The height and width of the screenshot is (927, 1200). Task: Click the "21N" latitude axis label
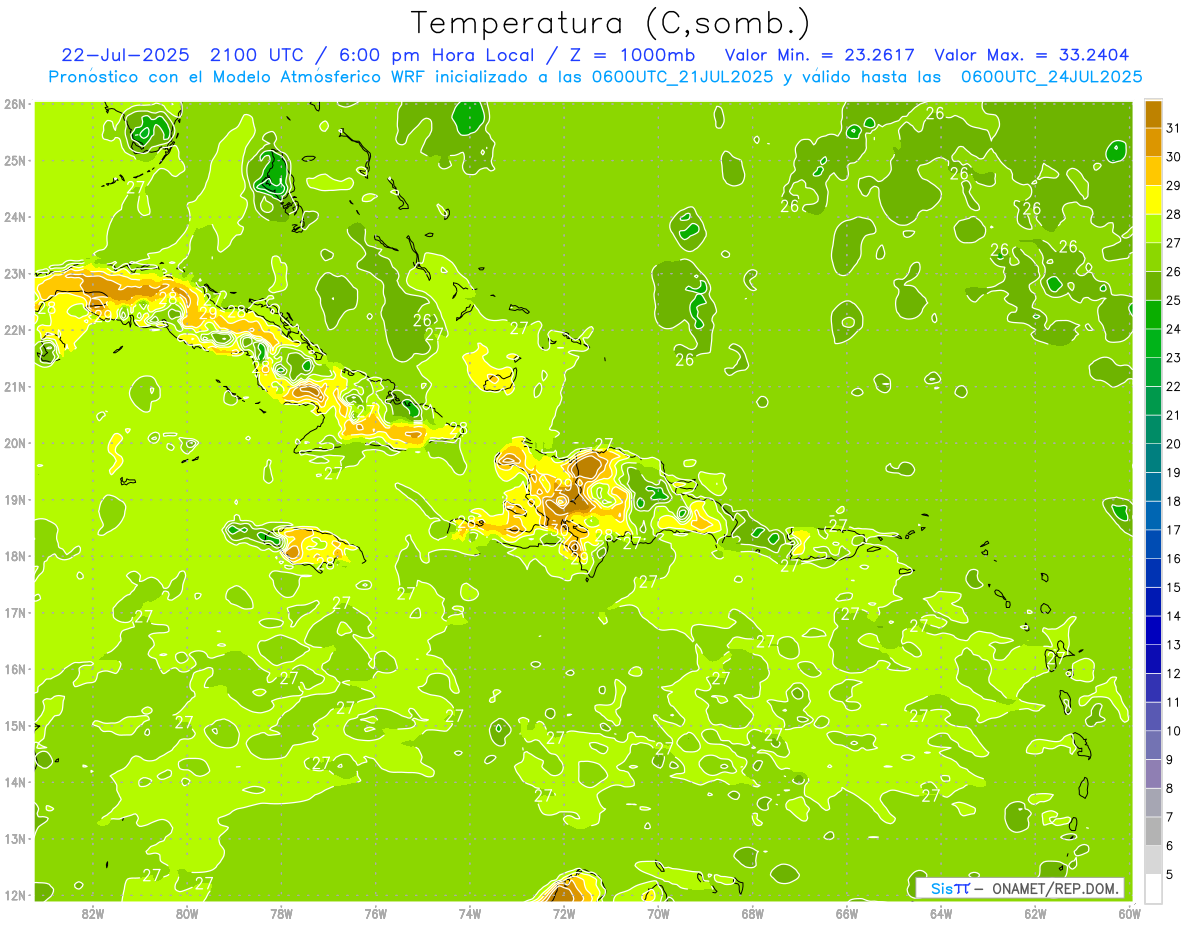pos(15,386)
